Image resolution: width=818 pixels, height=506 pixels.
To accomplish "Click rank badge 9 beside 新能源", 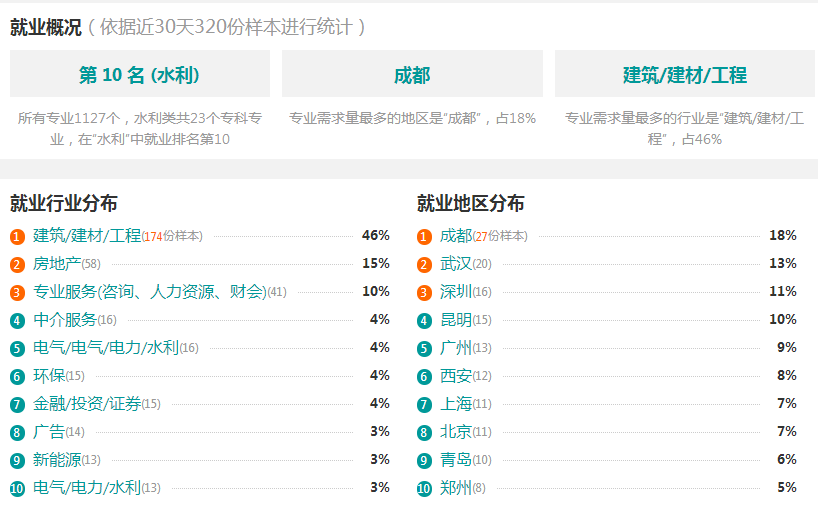I will click(x=17, y=461).
